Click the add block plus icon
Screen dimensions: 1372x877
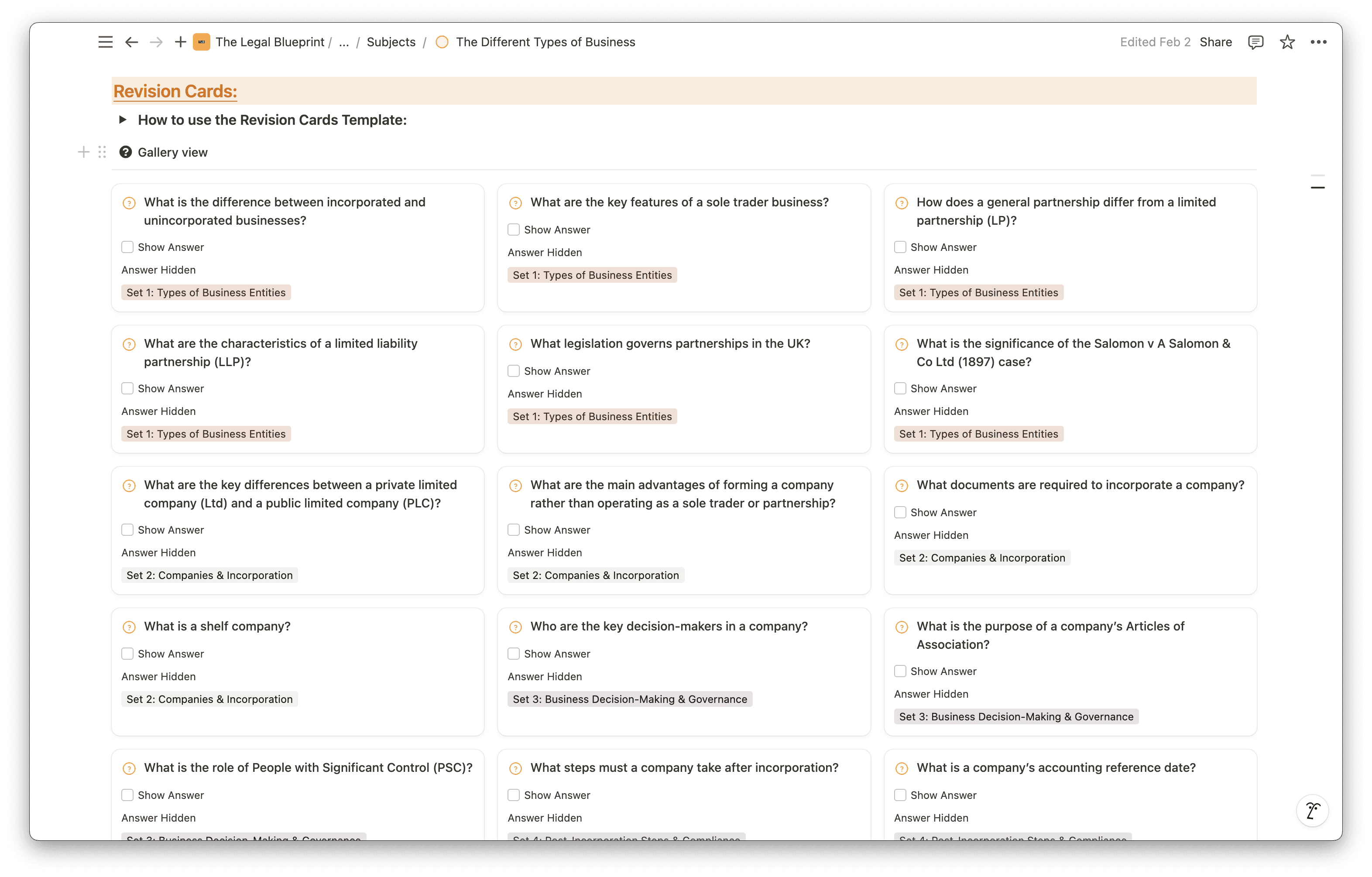click(x=83, y=152)
